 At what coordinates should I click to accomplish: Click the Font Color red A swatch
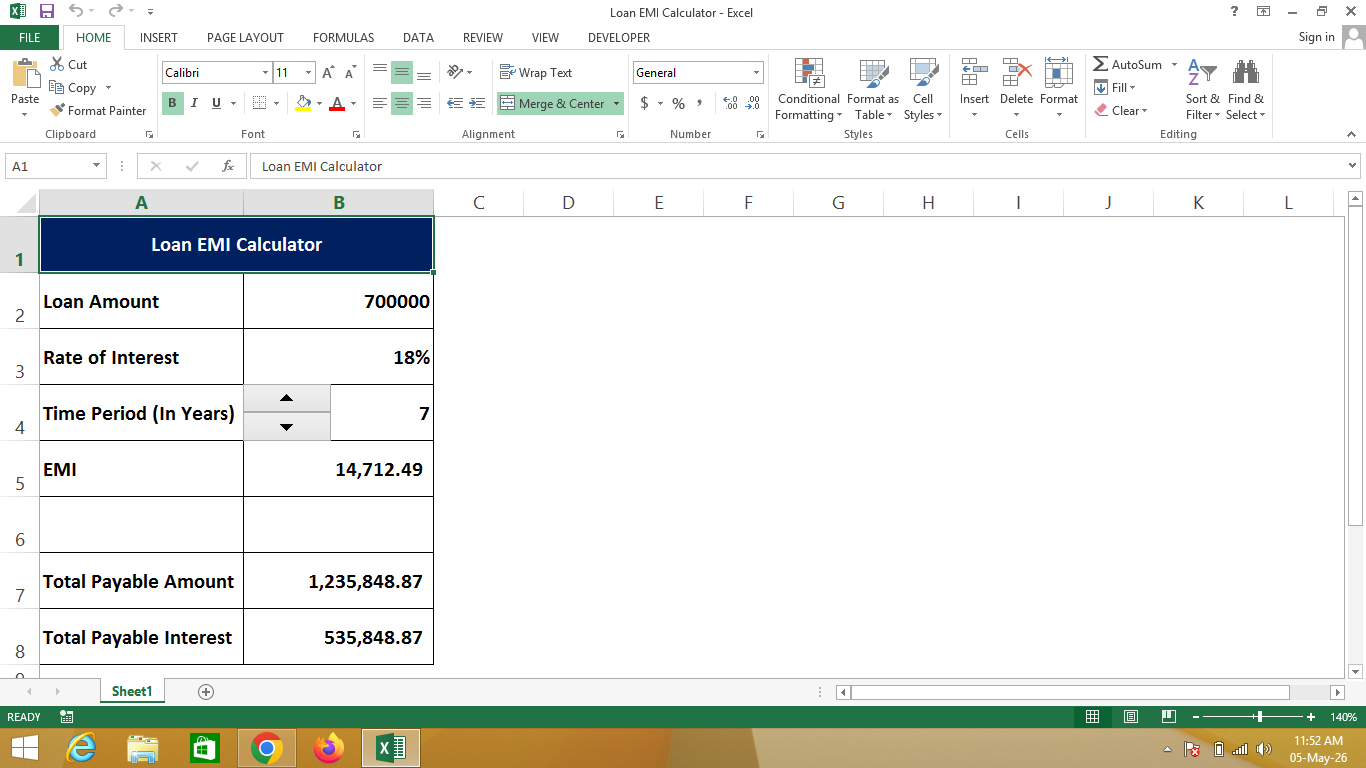[x=337, y=103]
